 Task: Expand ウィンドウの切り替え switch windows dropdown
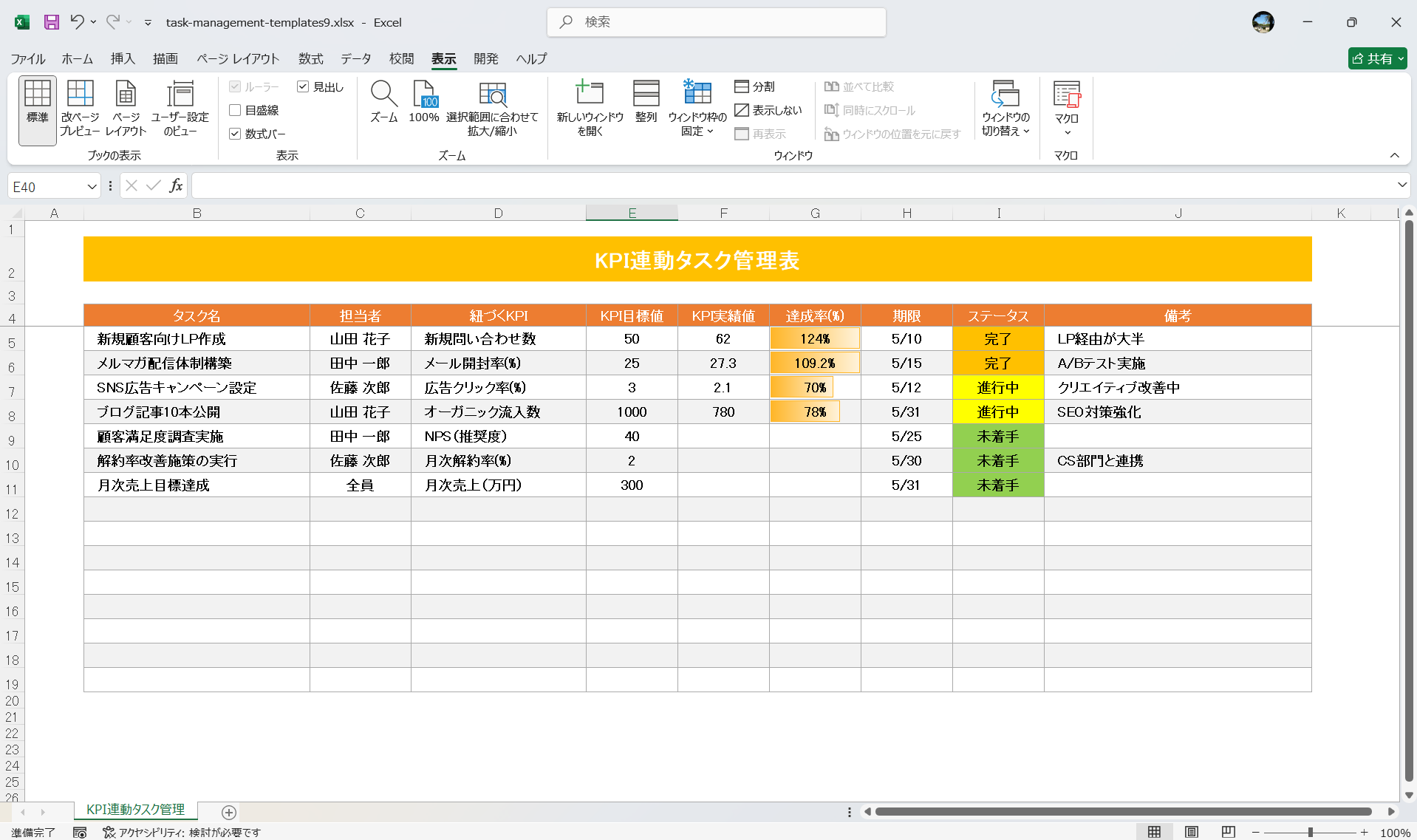(1005, 109)
